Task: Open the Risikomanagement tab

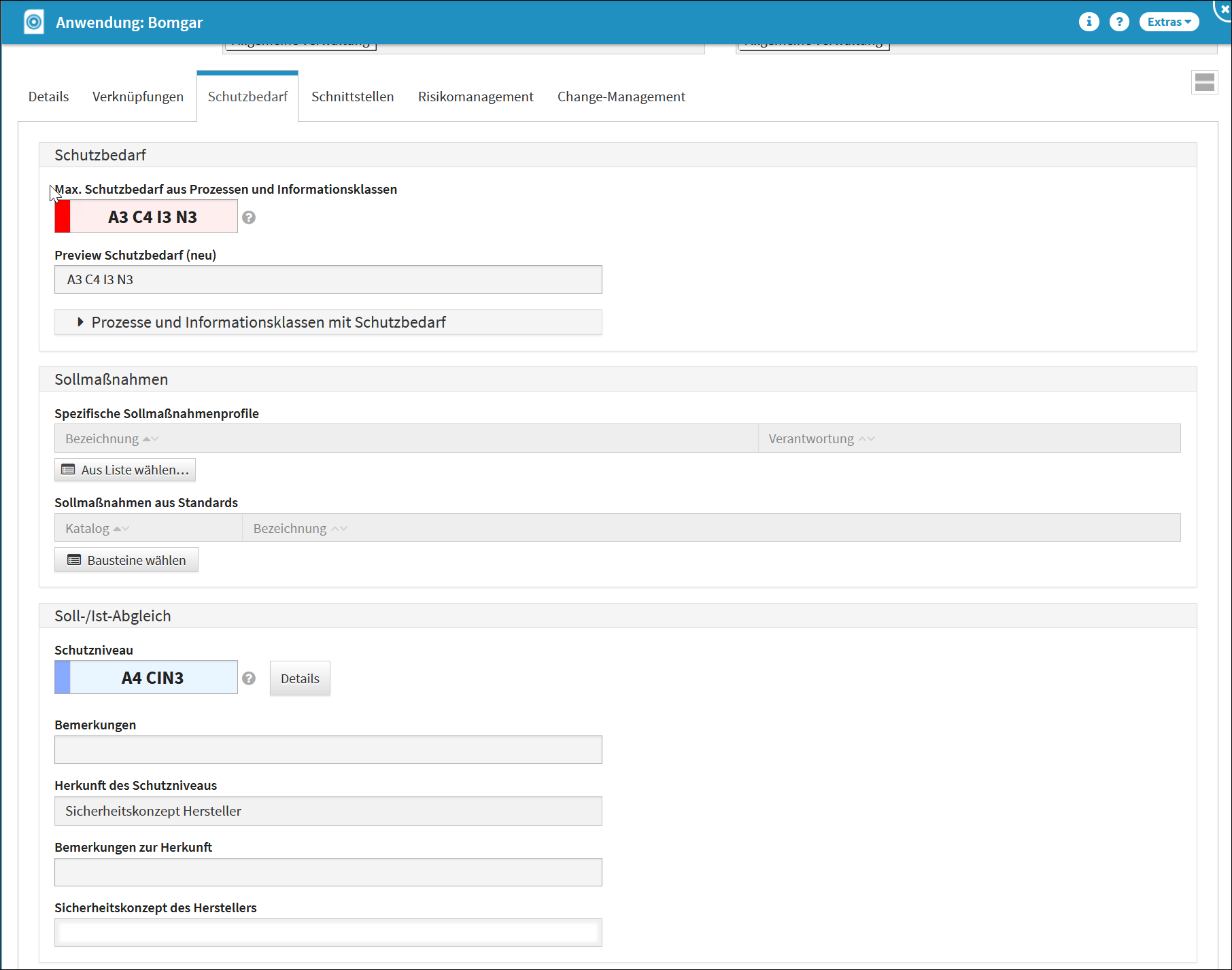Action: [475, 97]
